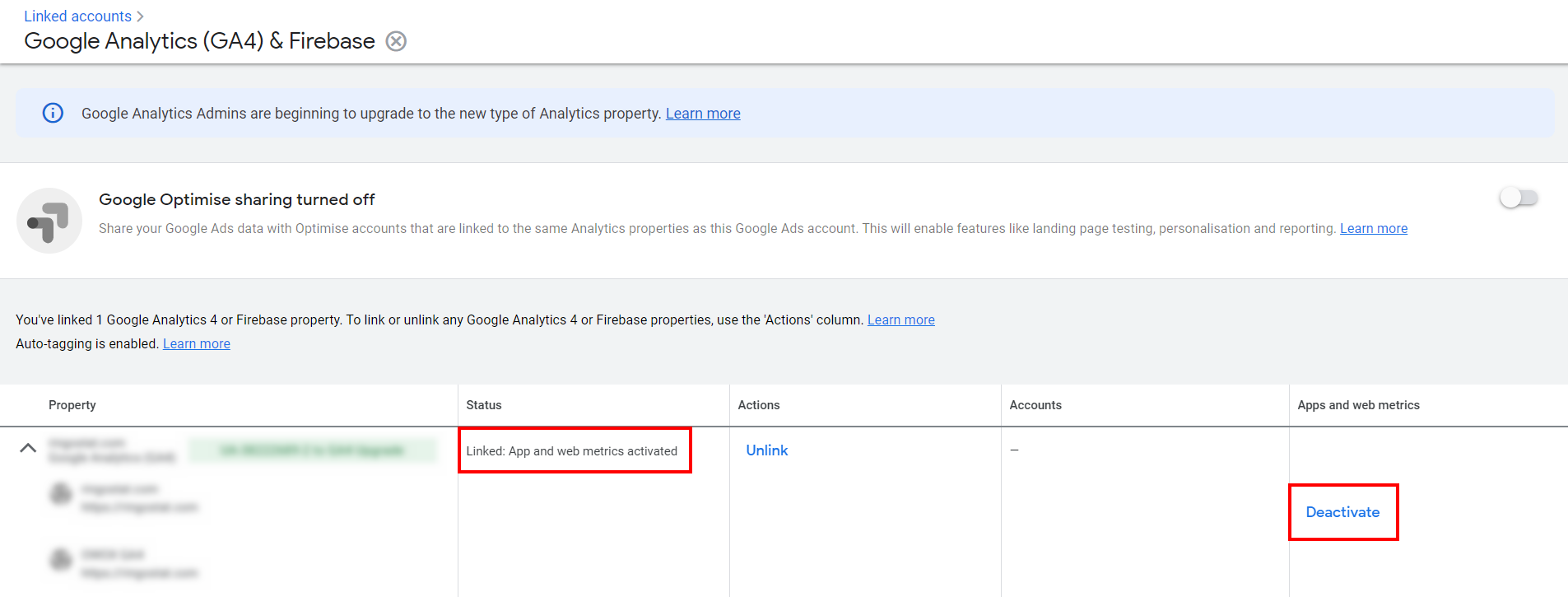Click the breadcrumb chevron after Linked accounts
The height and width of the screenshot is (597, 1568).
pyautogui.click(x=140, y=16)
